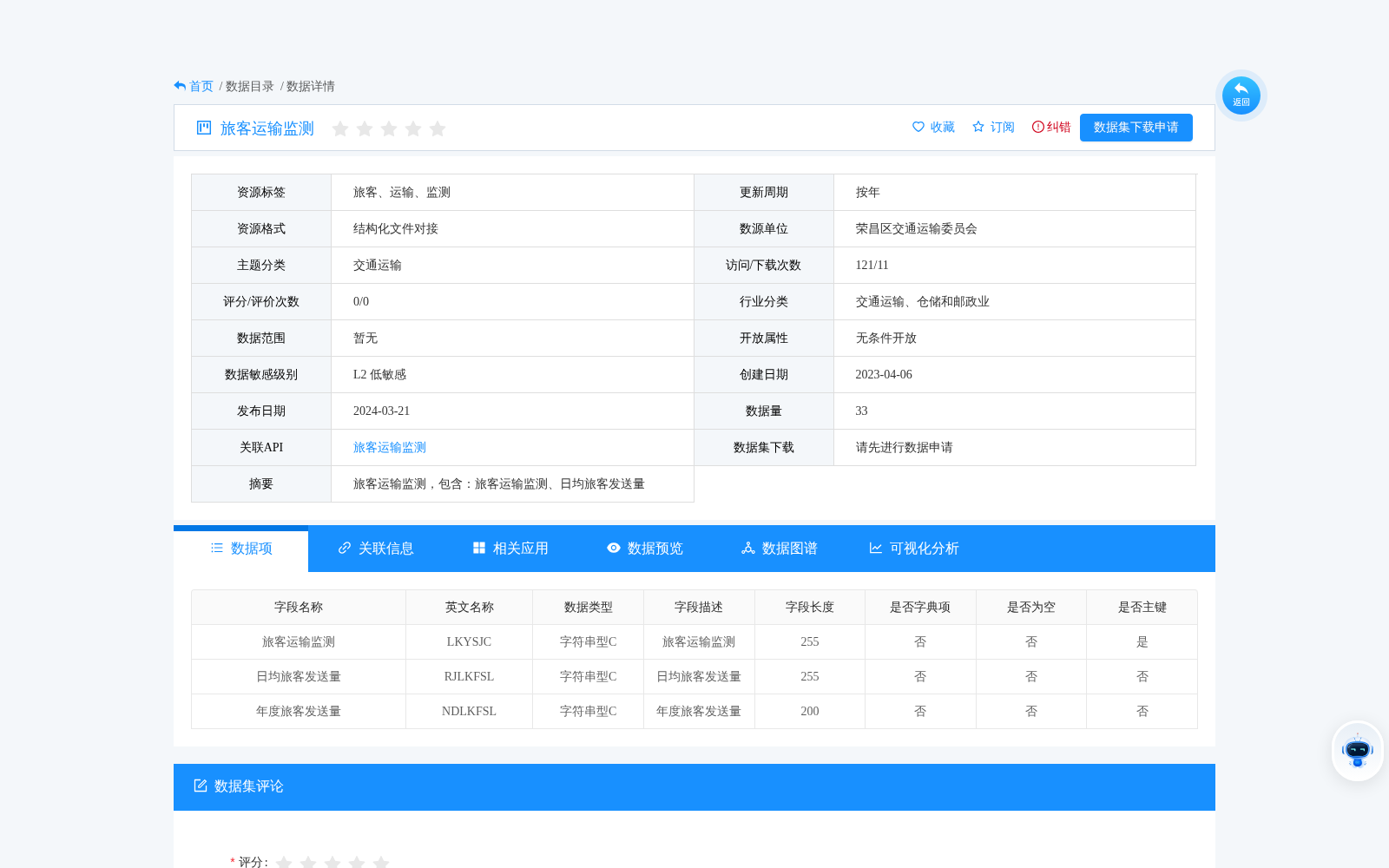The width and height of the screenshot is (1389, 868).
Task: Click the 请先进行数据申请 download notice
Action: point(905,447)
